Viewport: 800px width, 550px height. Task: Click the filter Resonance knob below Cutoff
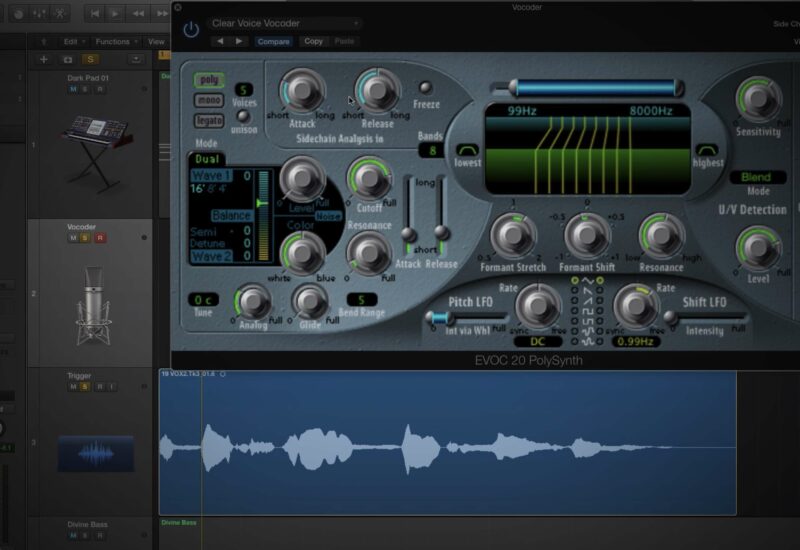[369, 253]
